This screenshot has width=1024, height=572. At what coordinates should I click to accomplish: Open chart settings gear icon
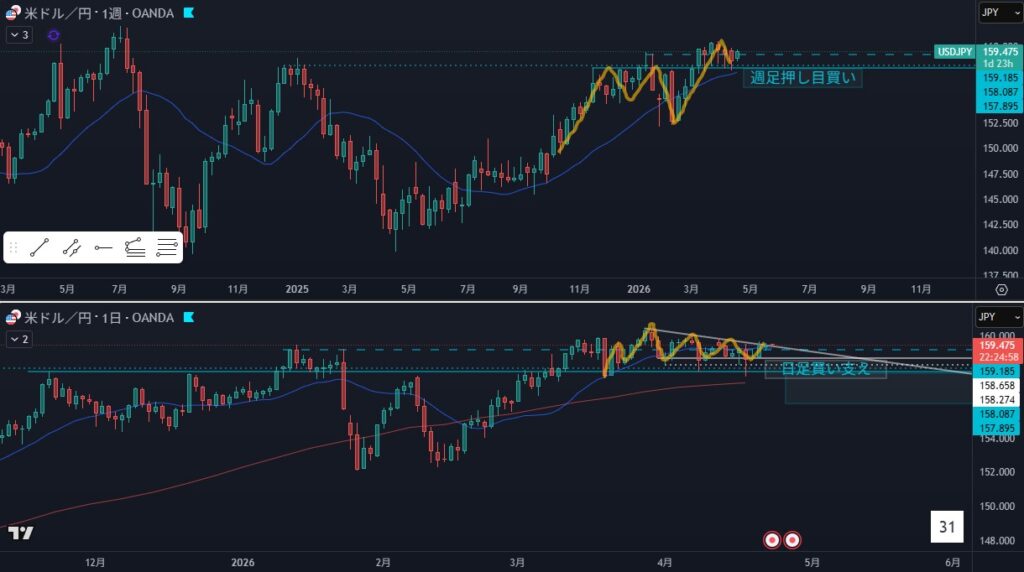click(x=1001, y=289)
